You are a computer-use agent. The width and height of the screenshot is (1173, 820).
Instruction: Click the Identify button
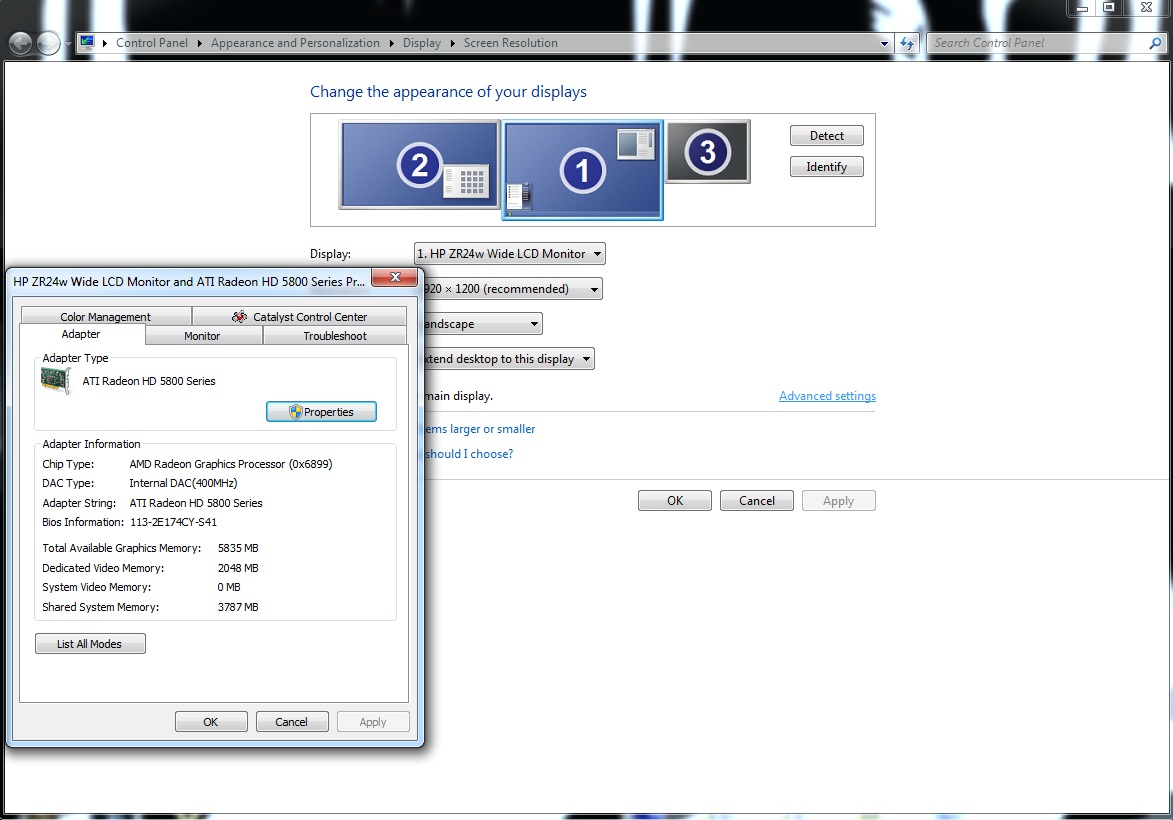[827, 167]
